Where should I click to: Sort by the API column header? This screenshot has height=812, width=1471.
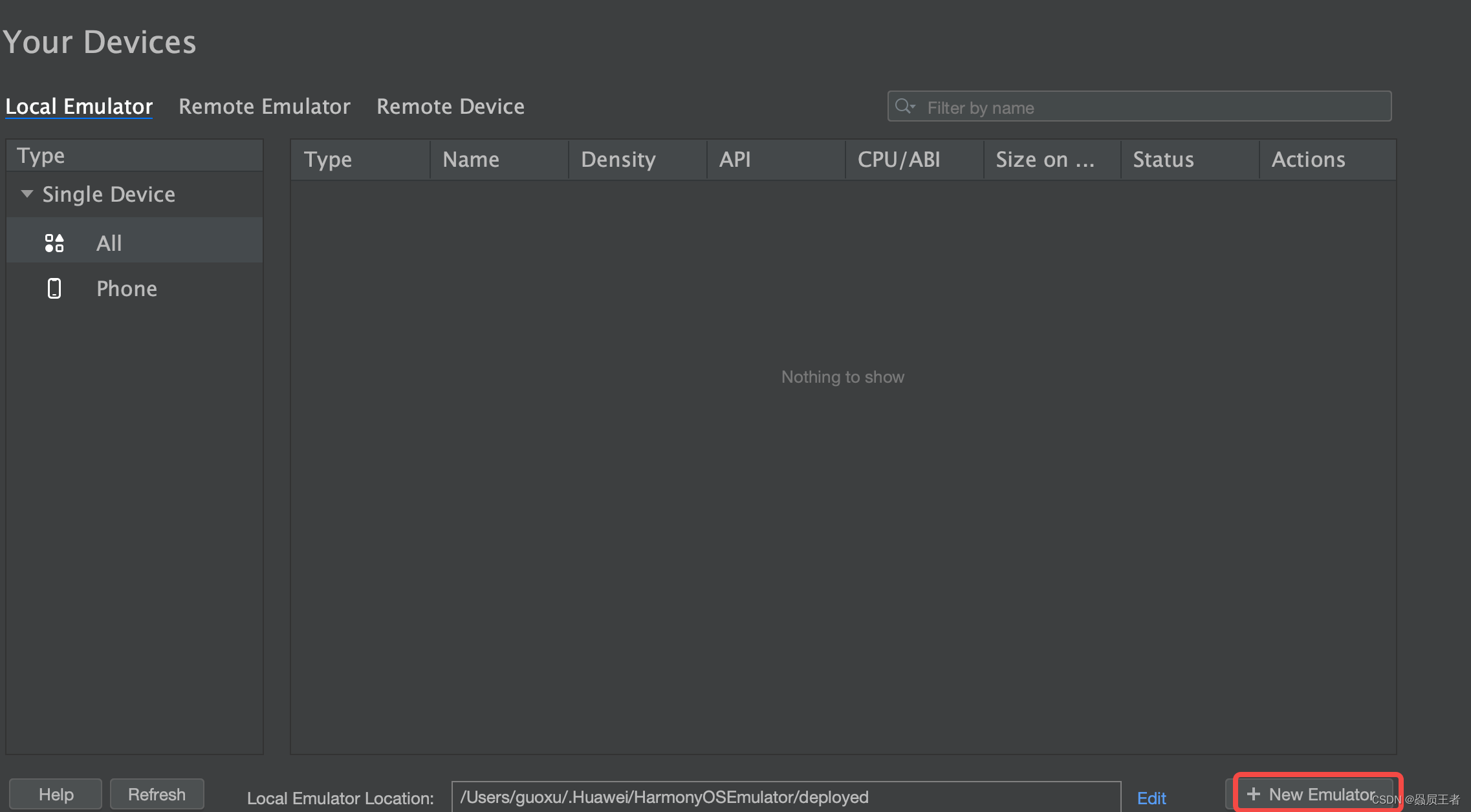(735, 159)
